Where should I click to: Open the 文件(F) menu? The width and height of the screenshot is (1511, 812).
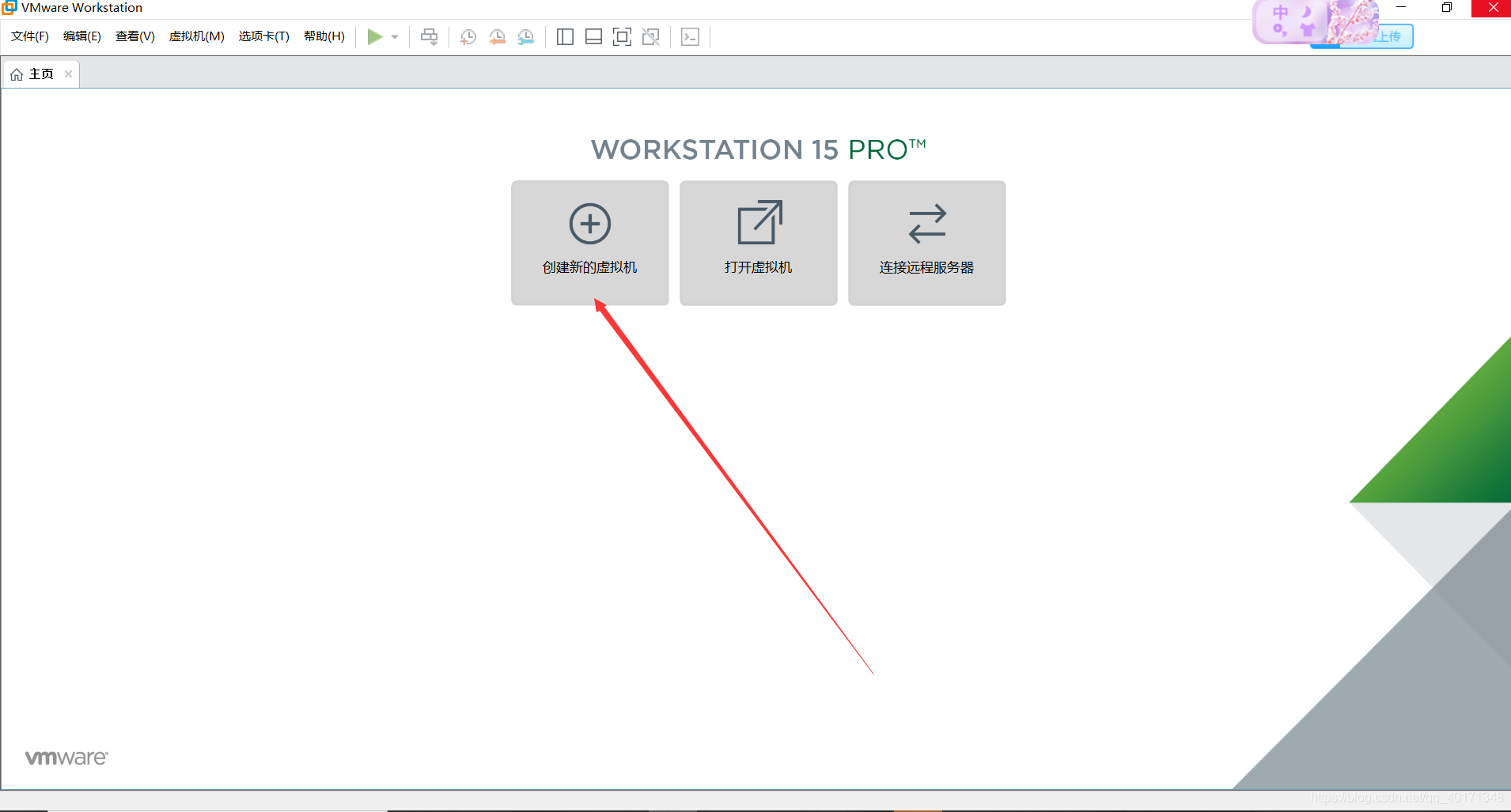pos(30,36)
